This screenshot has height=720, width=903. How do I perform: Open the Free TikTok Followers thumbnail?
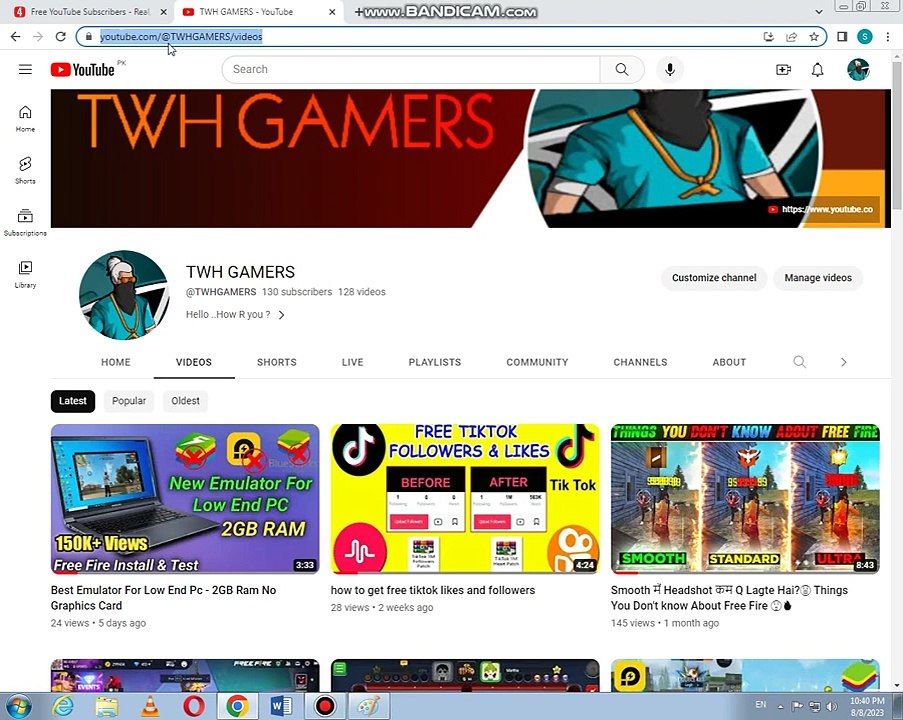tap(465, 499)
